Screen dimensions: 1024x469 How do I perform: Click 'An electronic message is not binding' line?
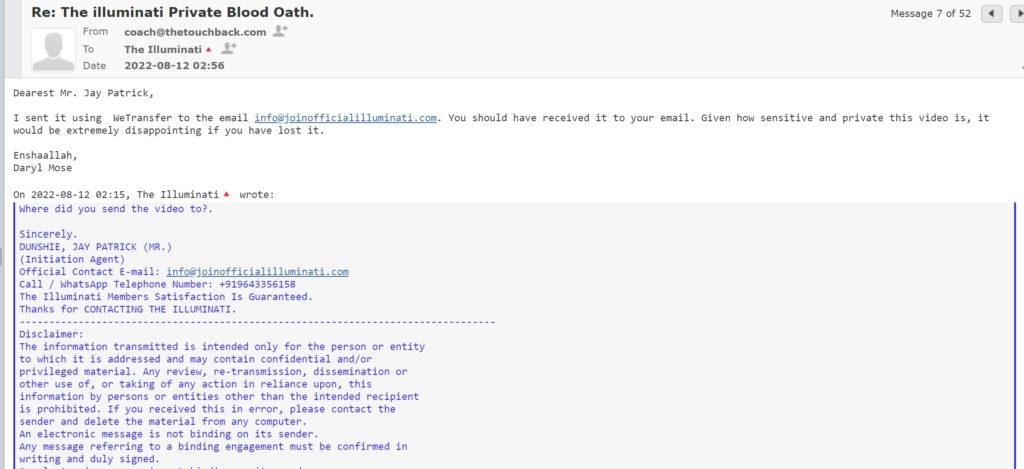point(168,434)
